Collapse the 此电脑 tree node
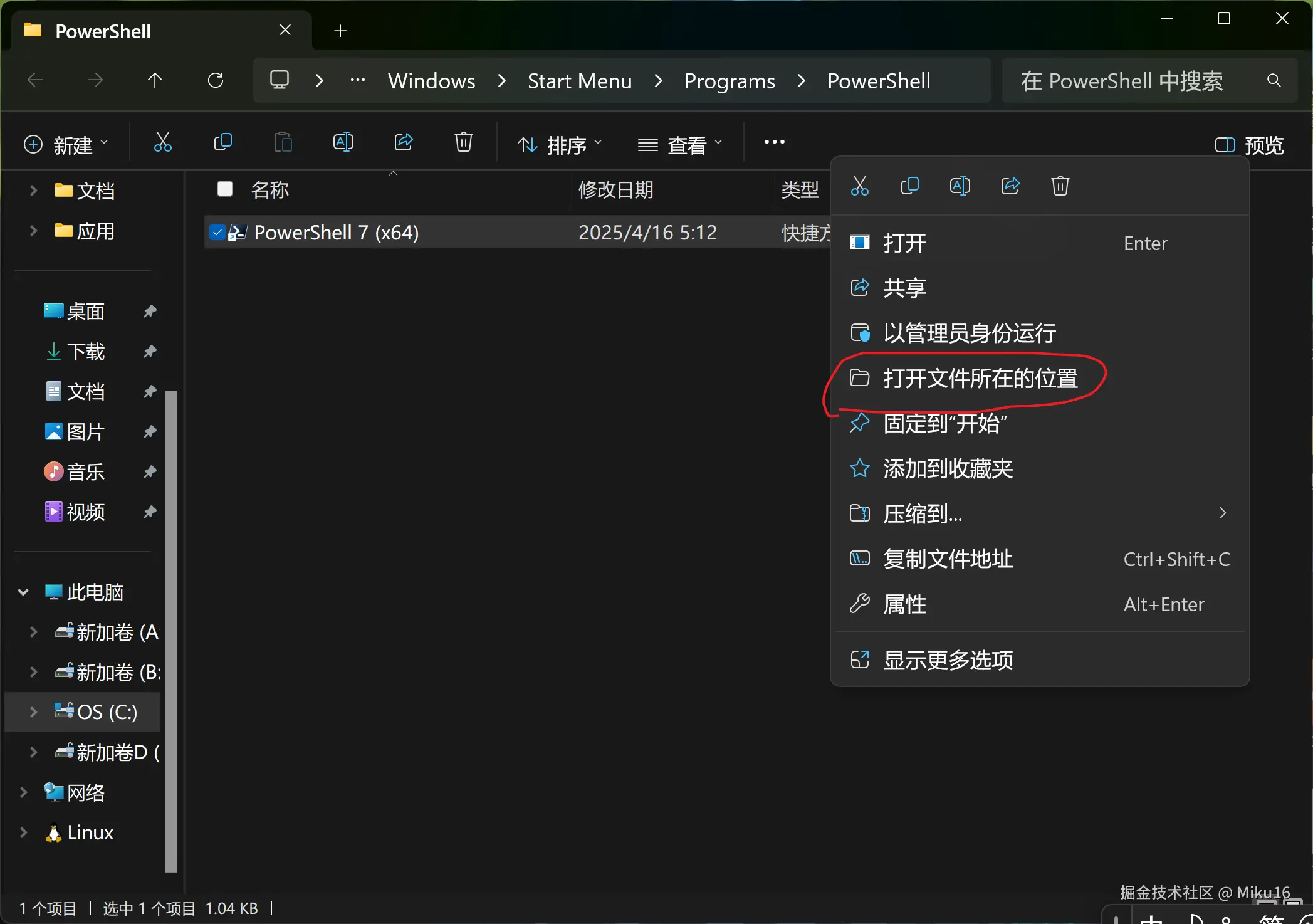Screen dimensions: 1313x924 23,592
